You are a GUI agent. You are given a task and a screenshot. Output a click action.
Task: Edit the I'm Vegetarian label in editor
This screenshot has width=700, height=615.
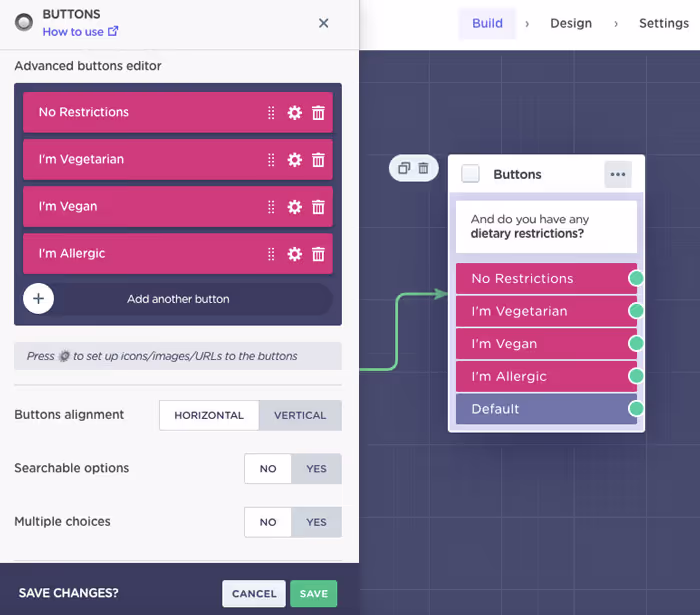point(81,159)
